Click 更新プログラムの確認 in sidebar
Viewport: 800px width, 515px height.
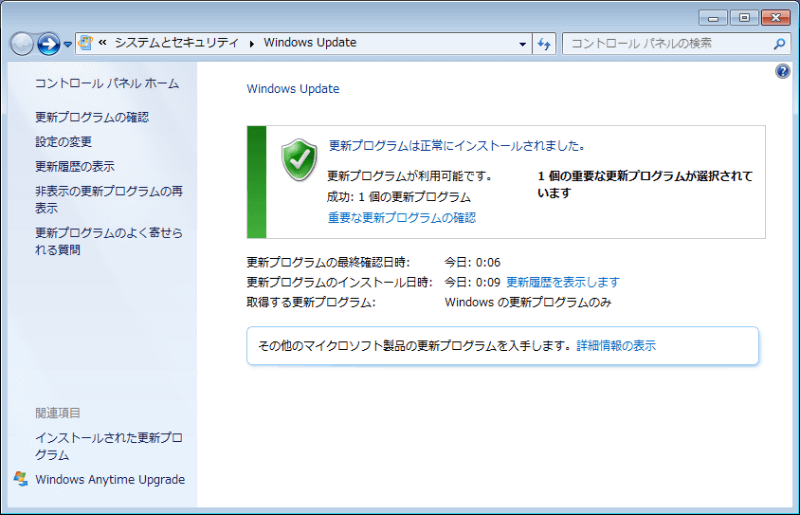tap(92, 117)
